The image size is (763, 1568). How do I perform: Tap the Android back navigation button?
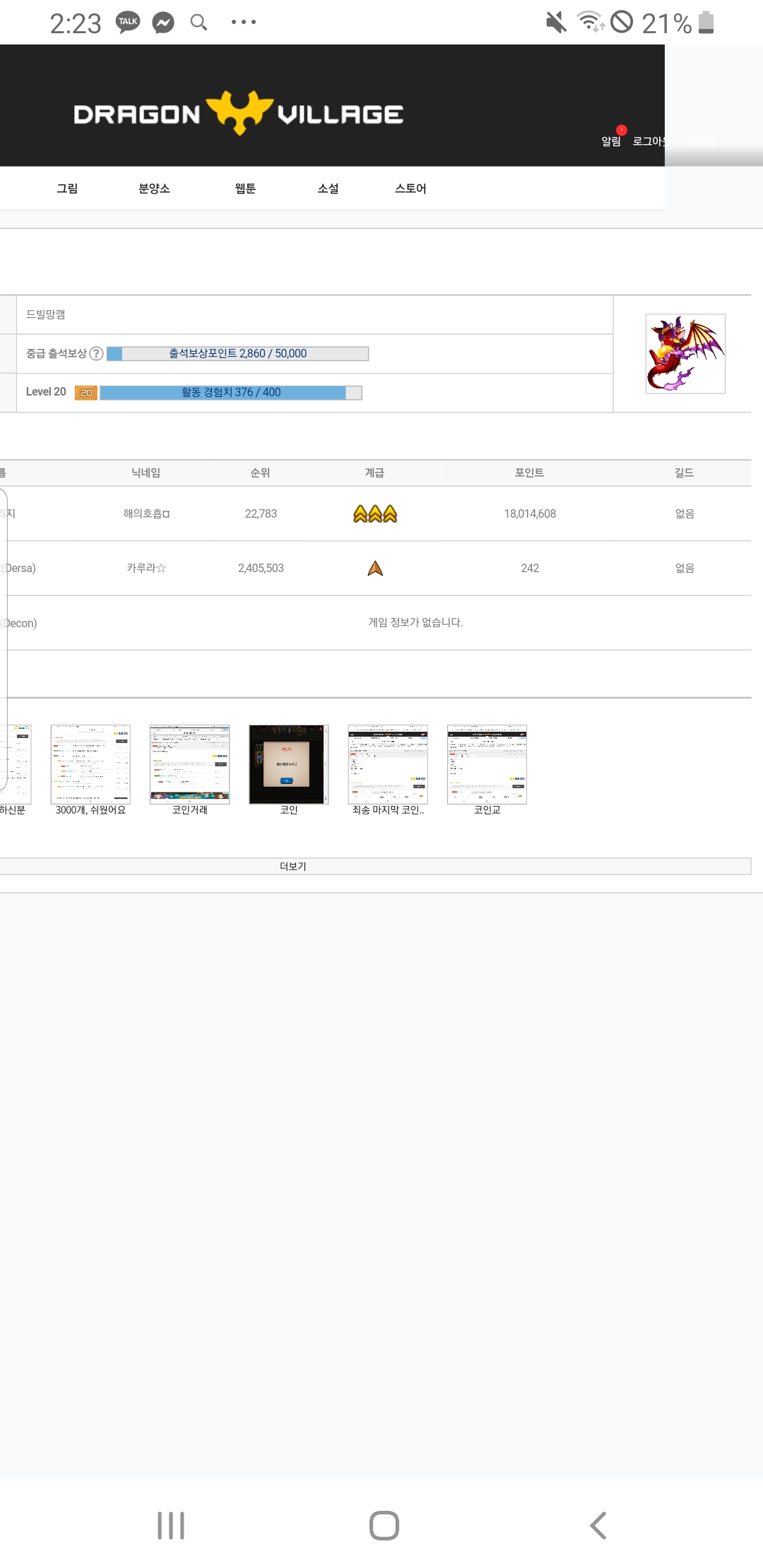pos(598,1526)
